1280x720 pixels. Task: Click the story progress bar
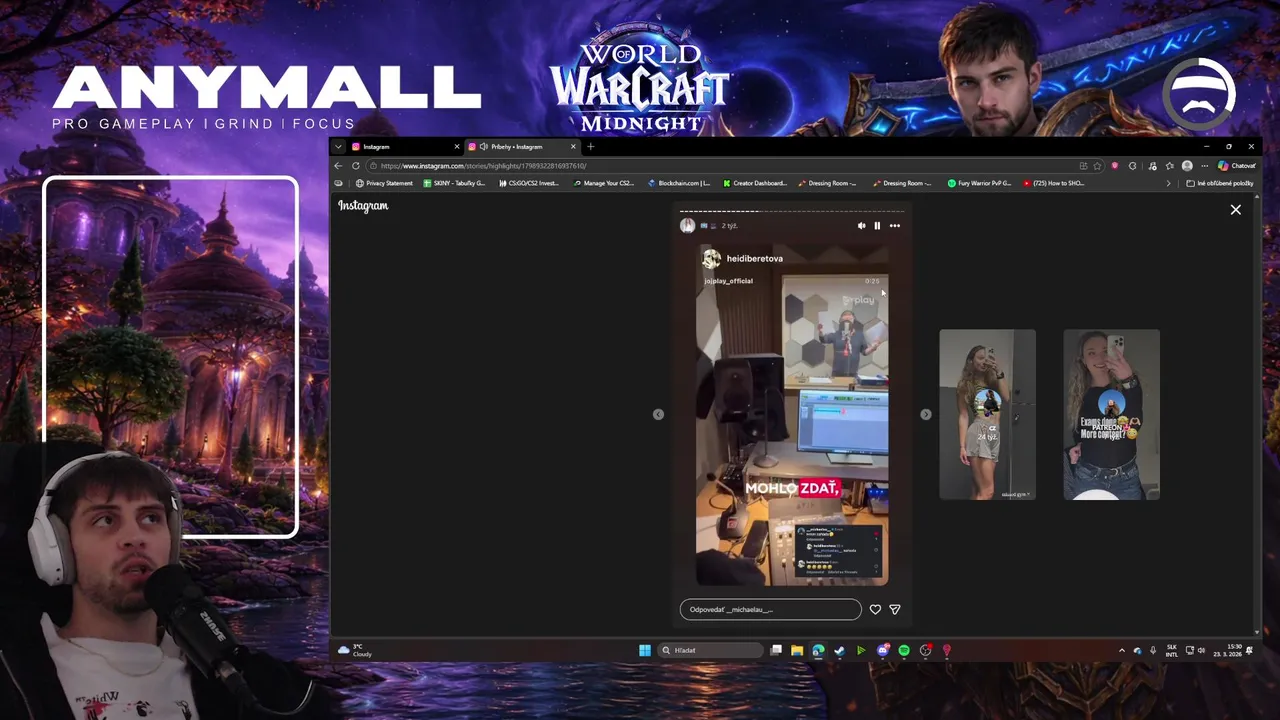tap(792, 211)
